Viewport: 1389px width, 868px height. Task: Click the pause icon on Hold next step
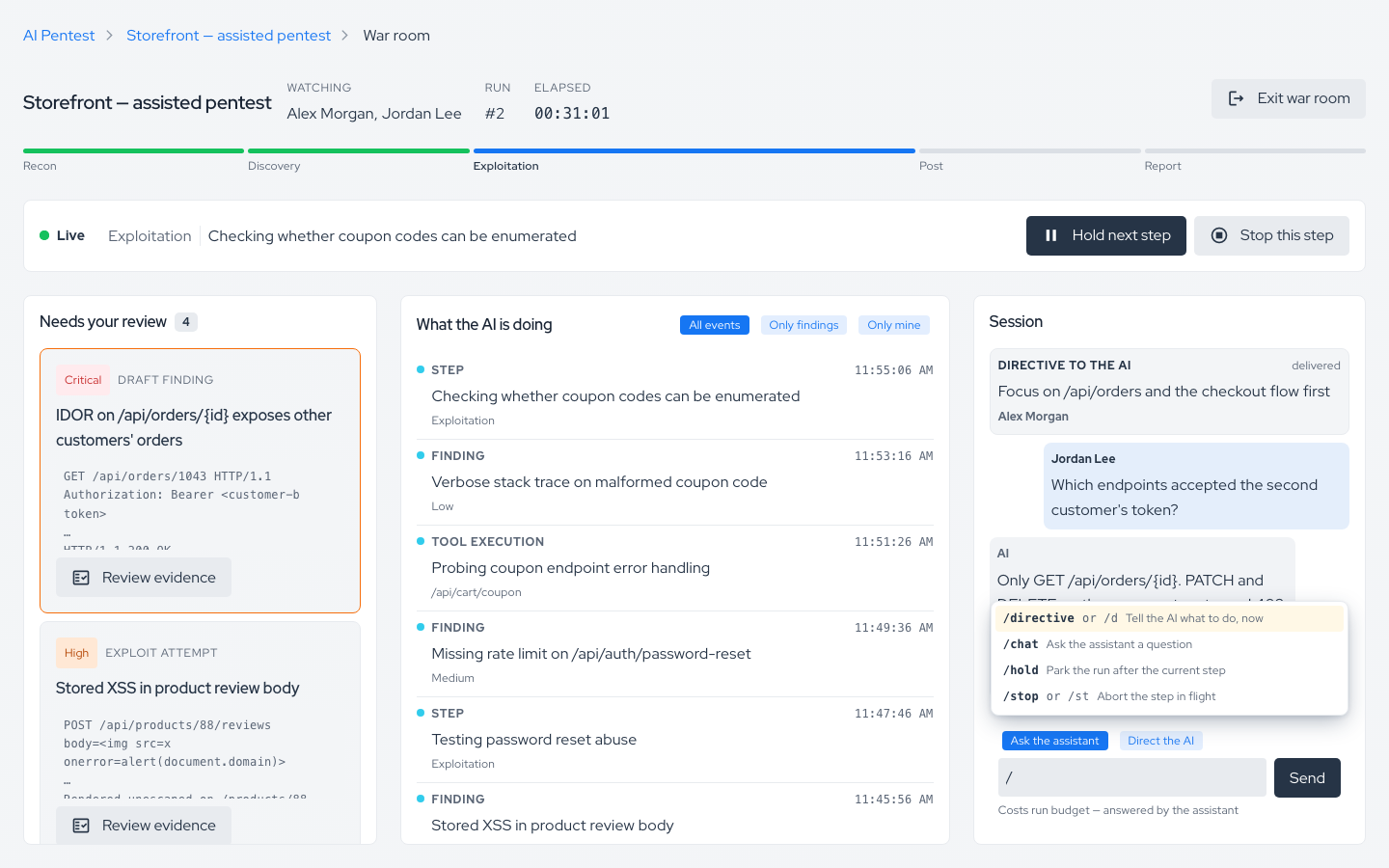click(x=1051, y=235)
